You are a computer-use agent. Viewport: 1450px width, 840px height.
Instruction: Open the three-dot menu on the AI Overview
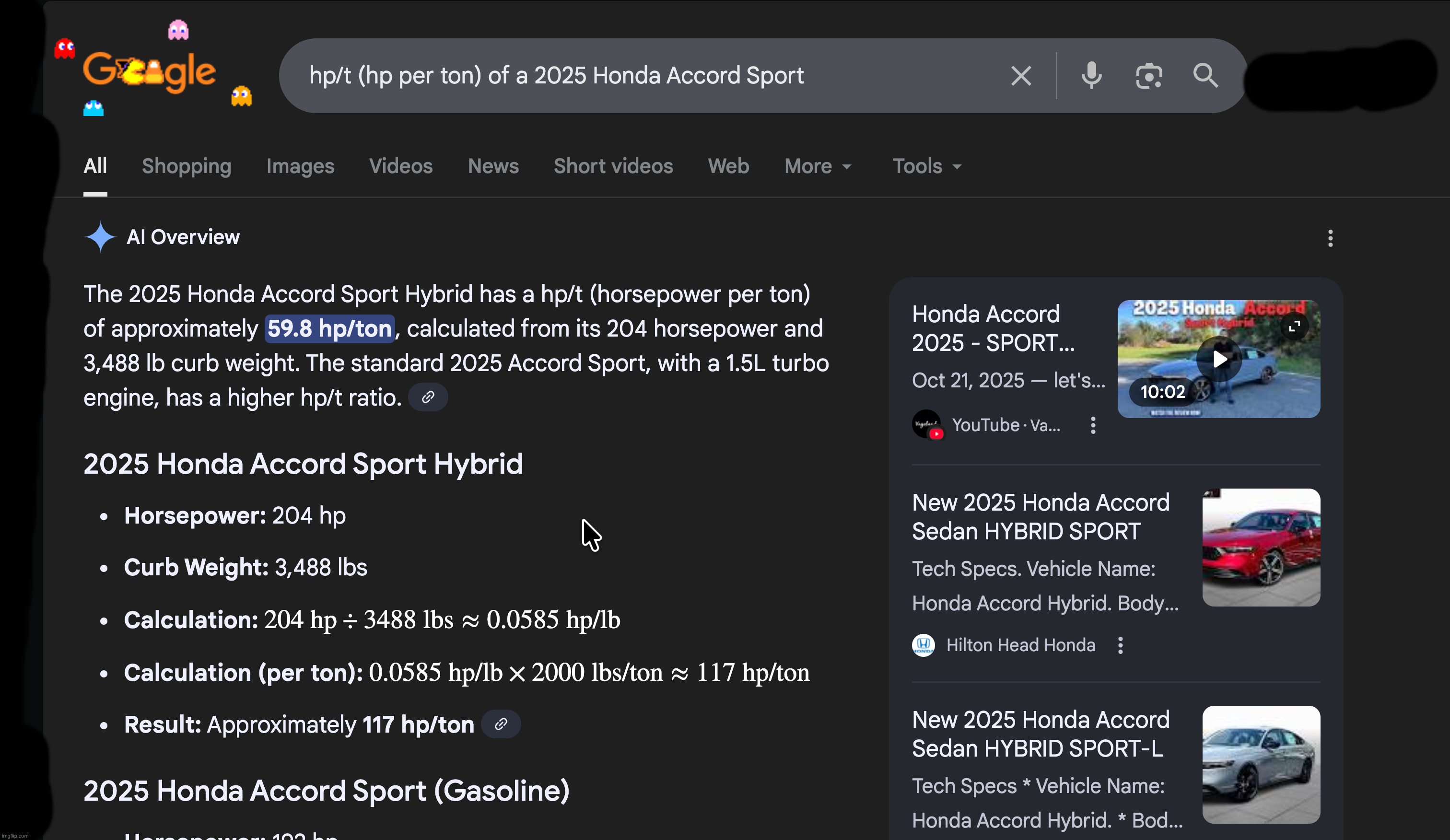tap(1330, 238)
